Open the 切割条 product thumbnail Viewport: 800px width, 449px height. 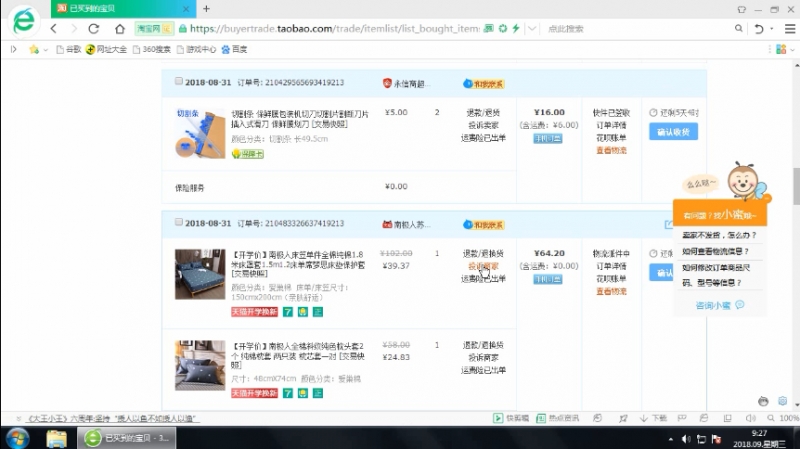(200, 133)
